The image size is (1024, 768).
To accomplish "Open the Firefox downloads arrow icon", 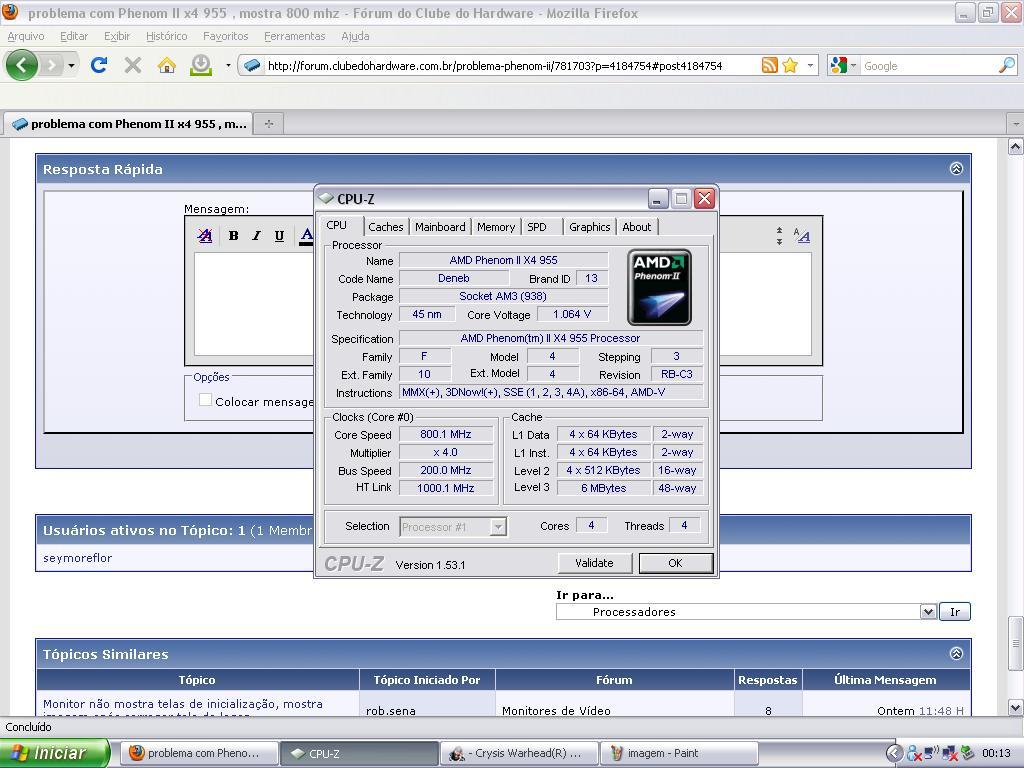I will click(201, 65).
